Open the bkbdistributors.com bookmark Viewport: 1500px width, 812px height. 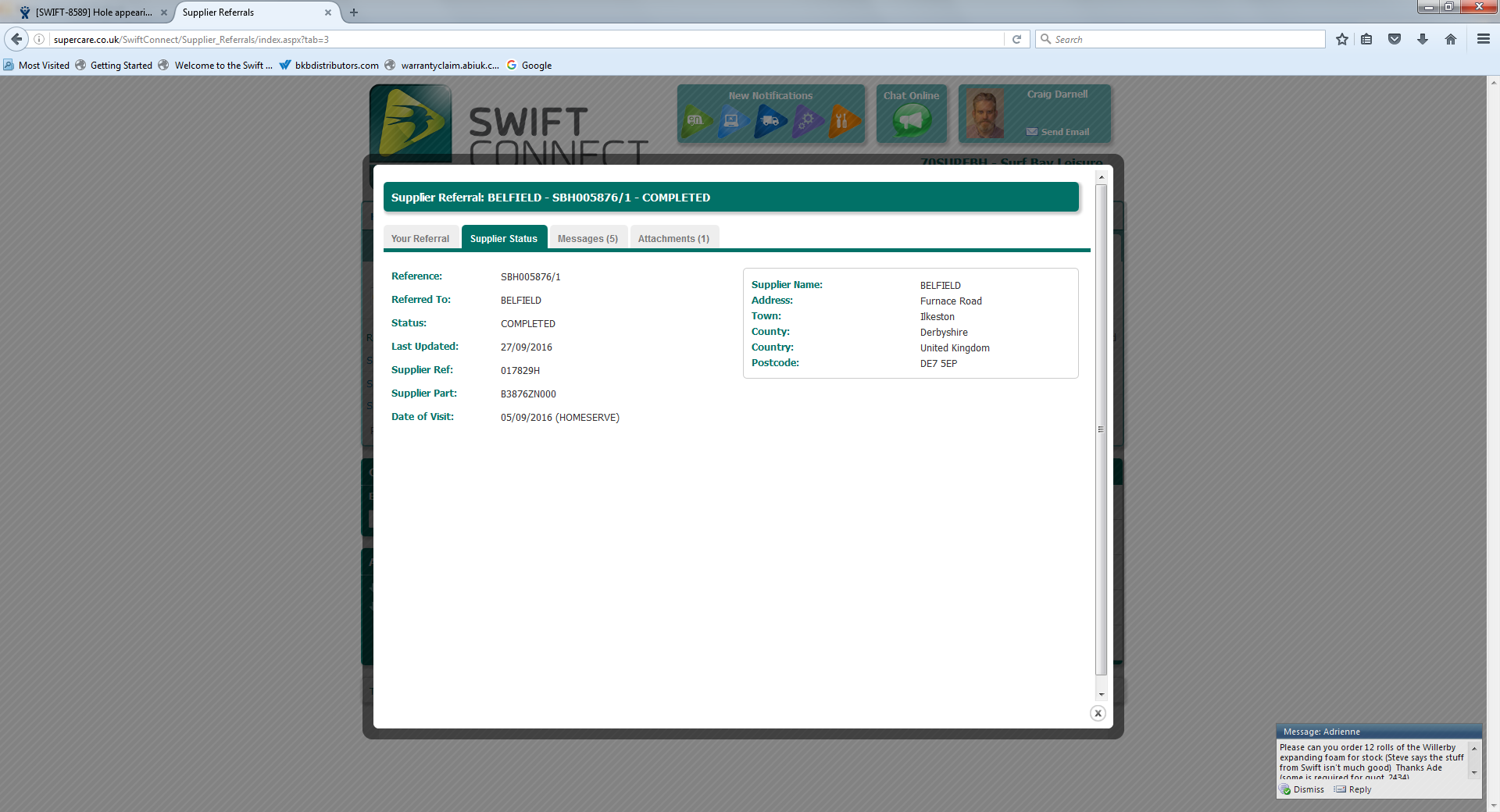(329, 66)
